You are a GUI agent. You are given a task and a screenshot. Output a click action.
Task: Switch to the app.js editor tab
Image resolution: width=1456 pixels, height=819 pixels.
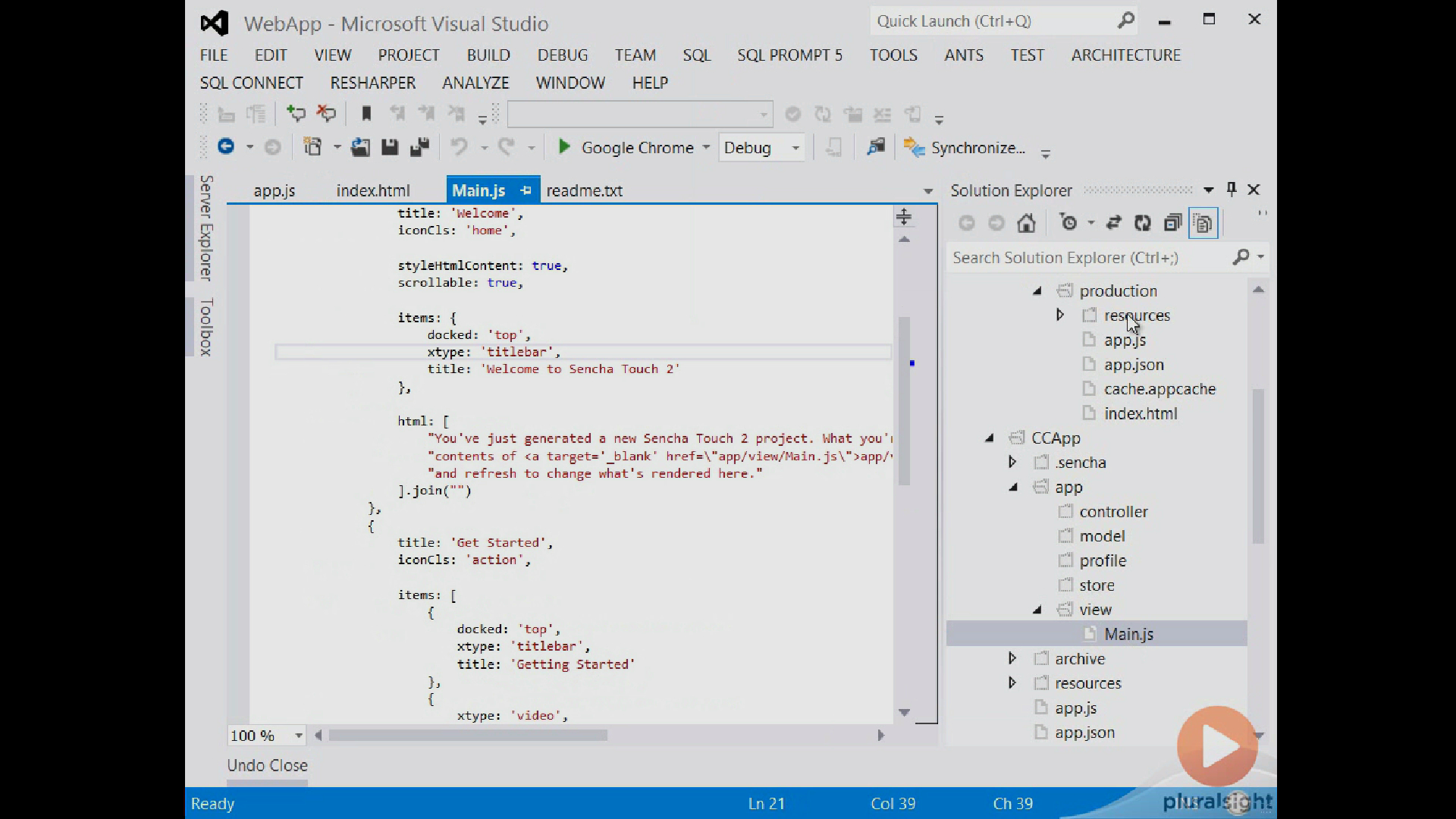coord(275,190)
